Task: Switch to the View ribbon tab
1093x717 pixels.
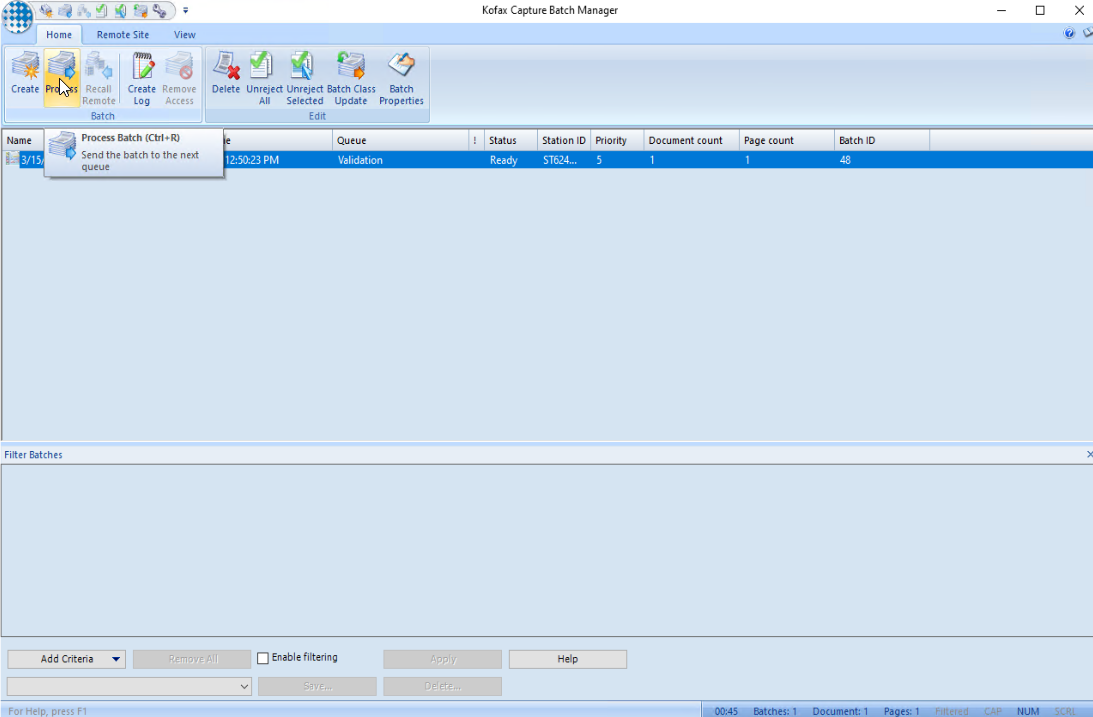Action: tap(185, 35)
